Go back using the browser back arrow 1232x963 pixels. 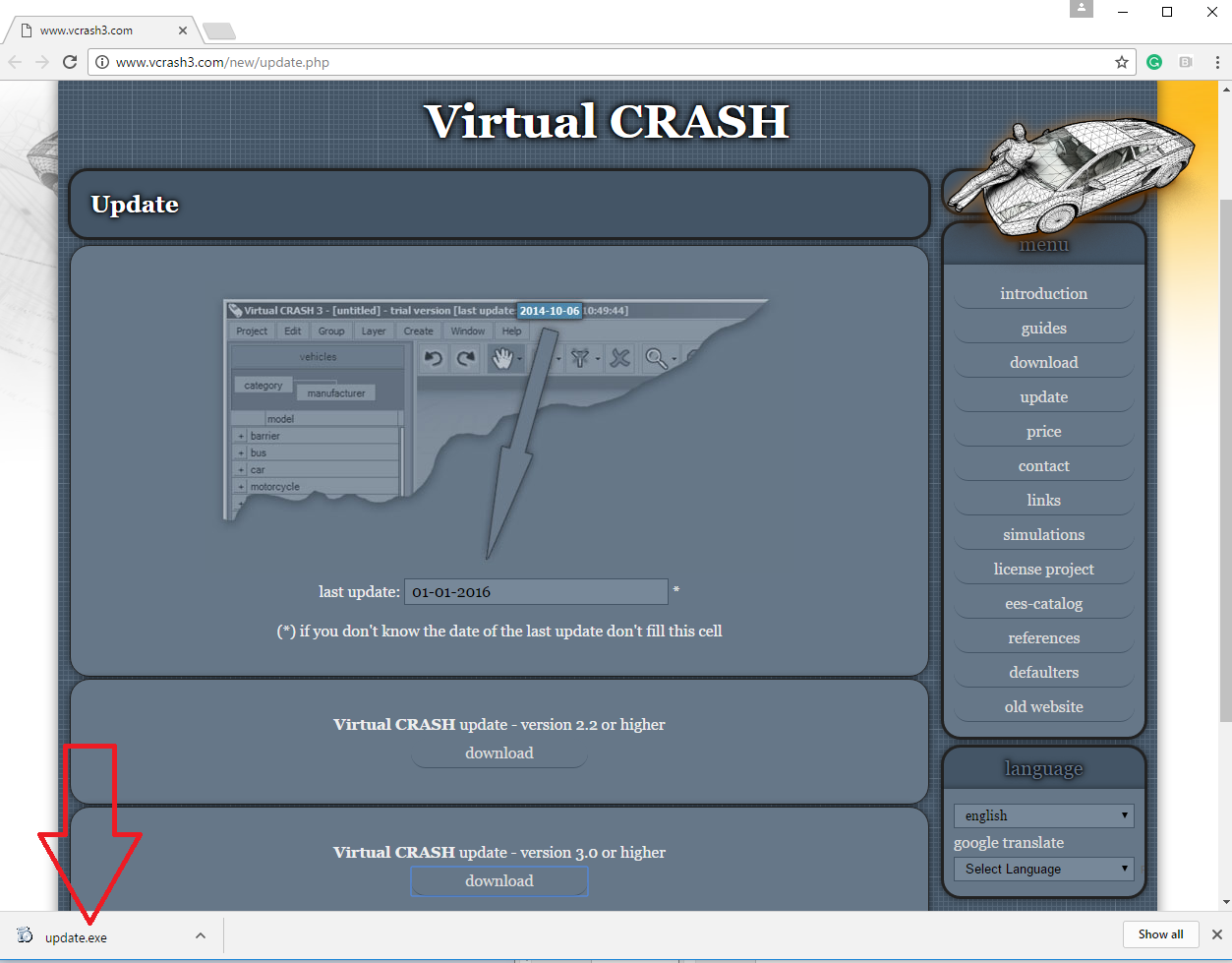(x=15, y=62)
